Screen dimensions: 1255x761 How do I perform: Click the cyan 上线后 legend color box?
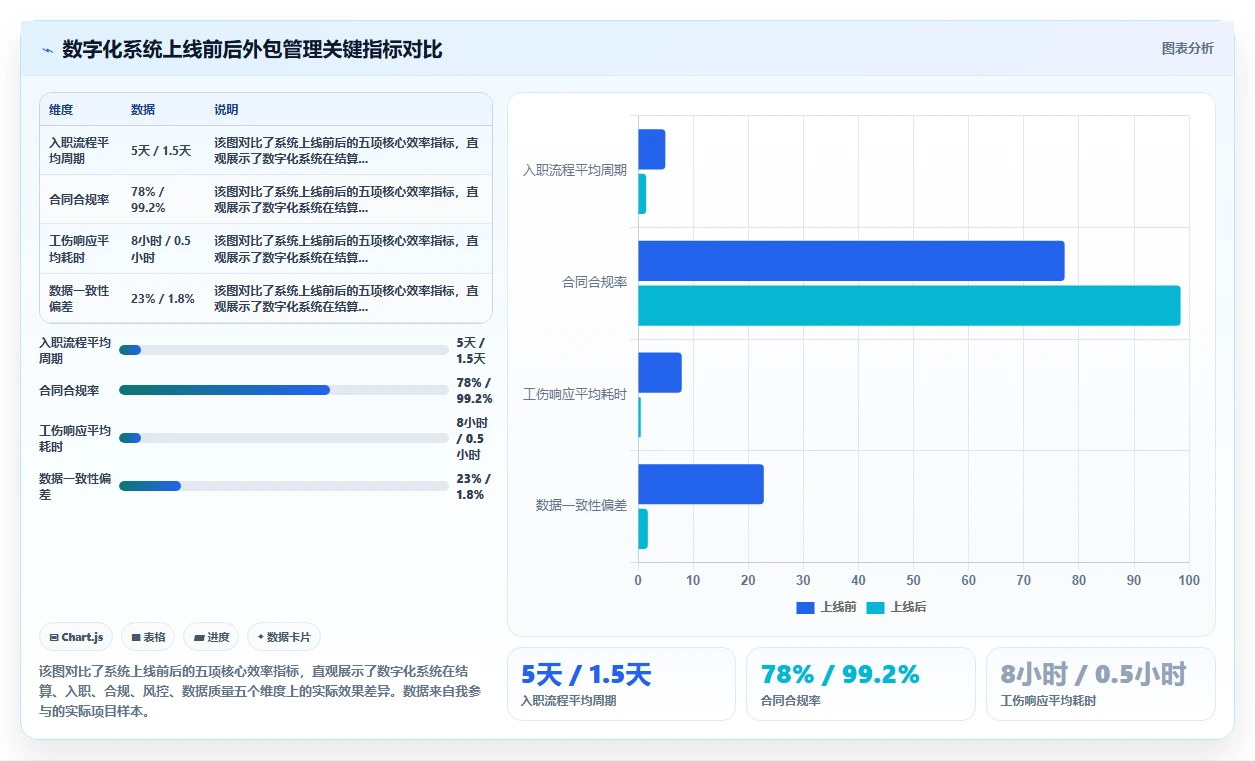click(875, 607)
